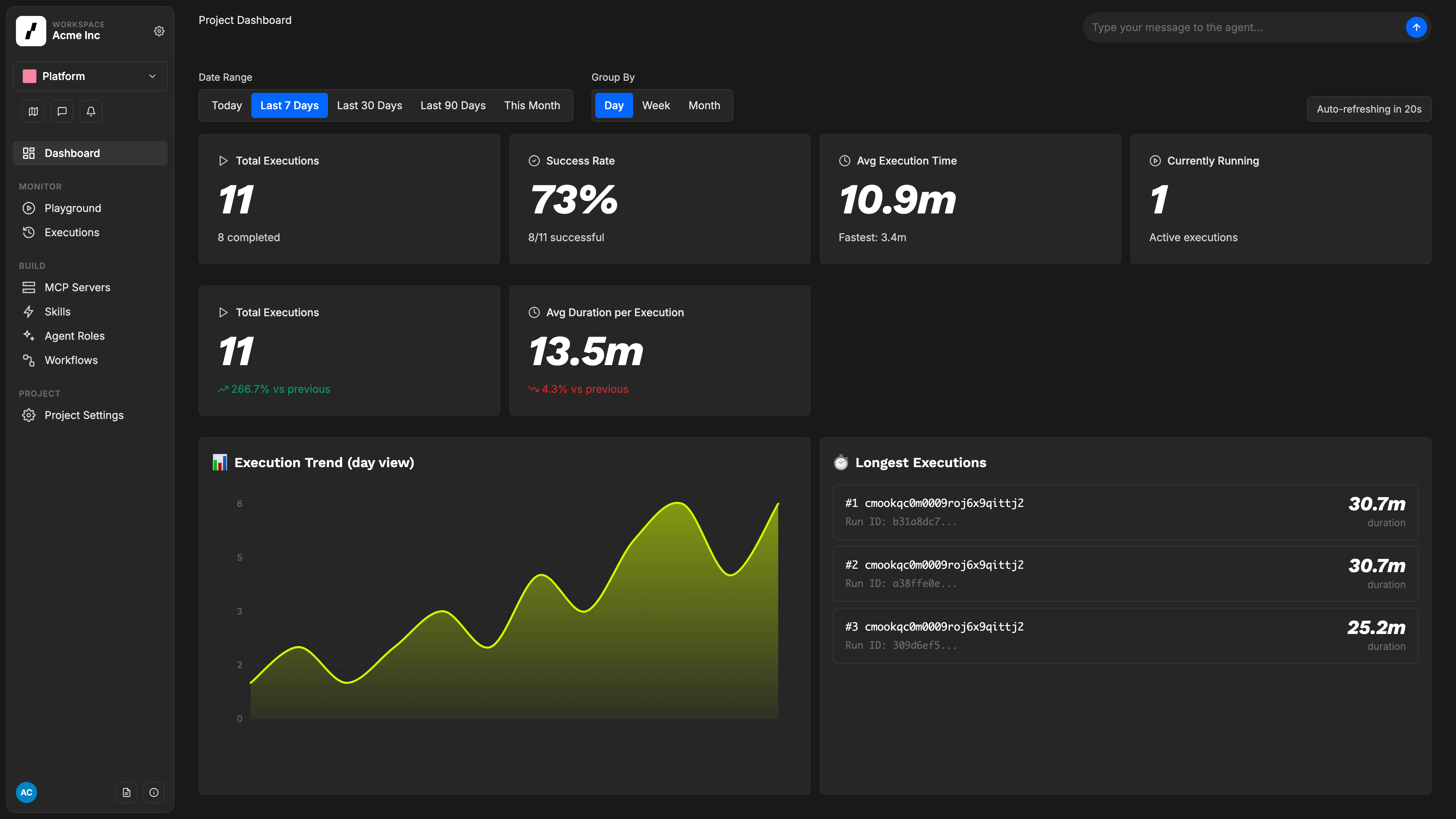Screen dimensions: 1456x819
Task: Expand the Platform project dropdown chevron
Action: click(x=152, y=76)
